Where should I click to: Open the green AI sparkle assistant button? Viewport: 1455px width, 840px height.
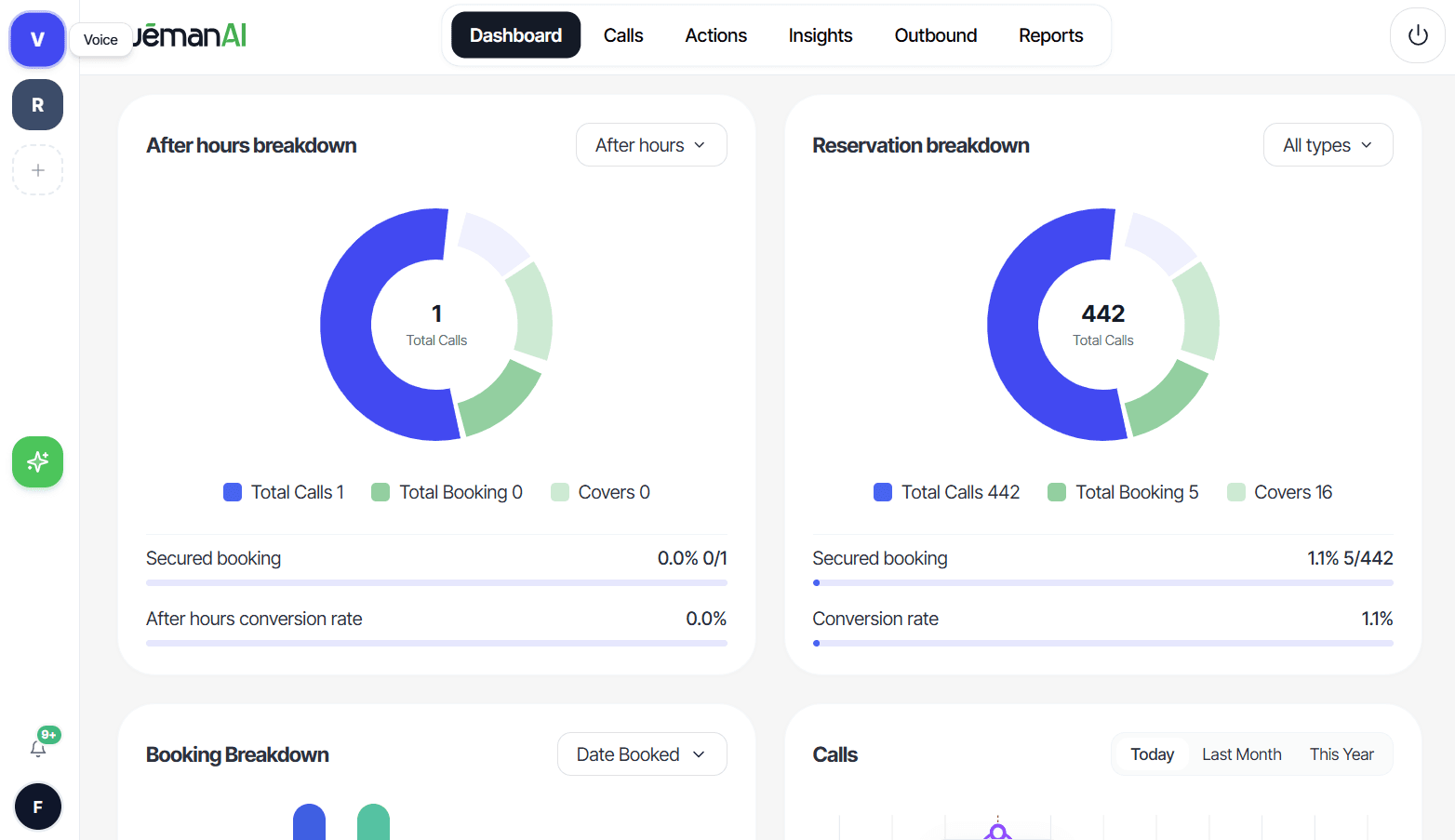pos(37,461)
